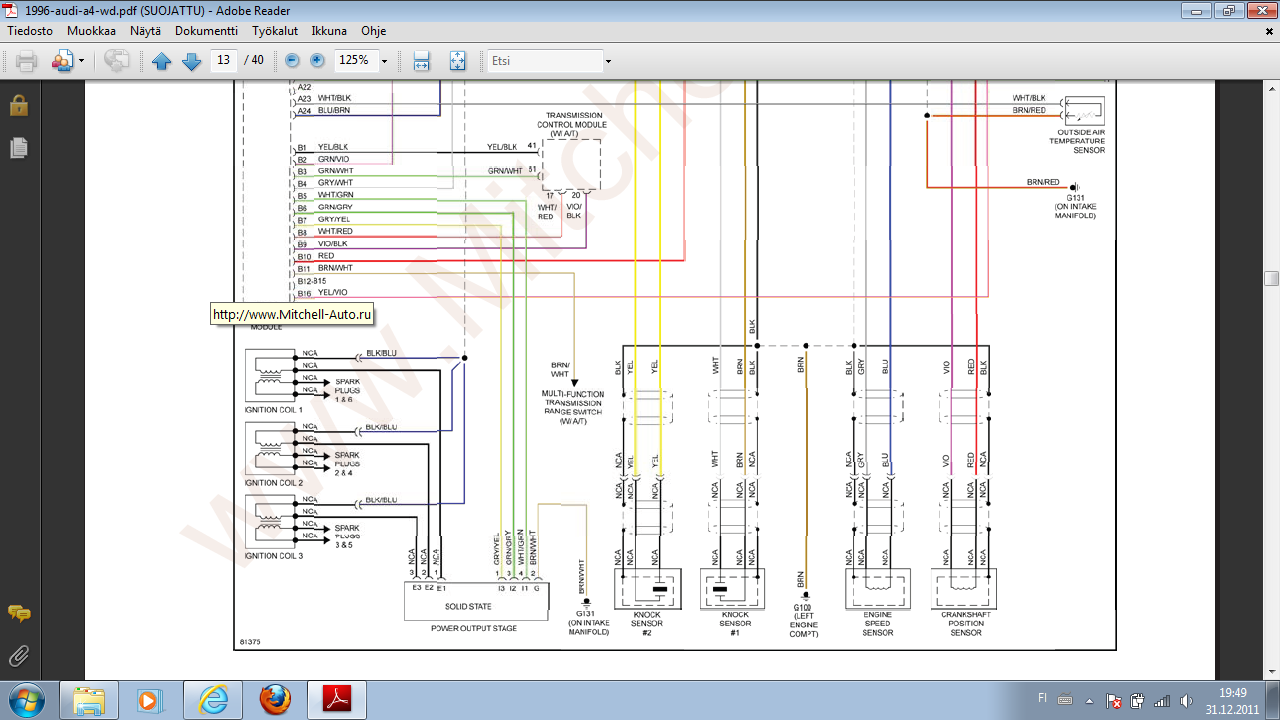Screen dimensions: 1280x720
Task: Click the Windows Start button
Action: (25, 699)
